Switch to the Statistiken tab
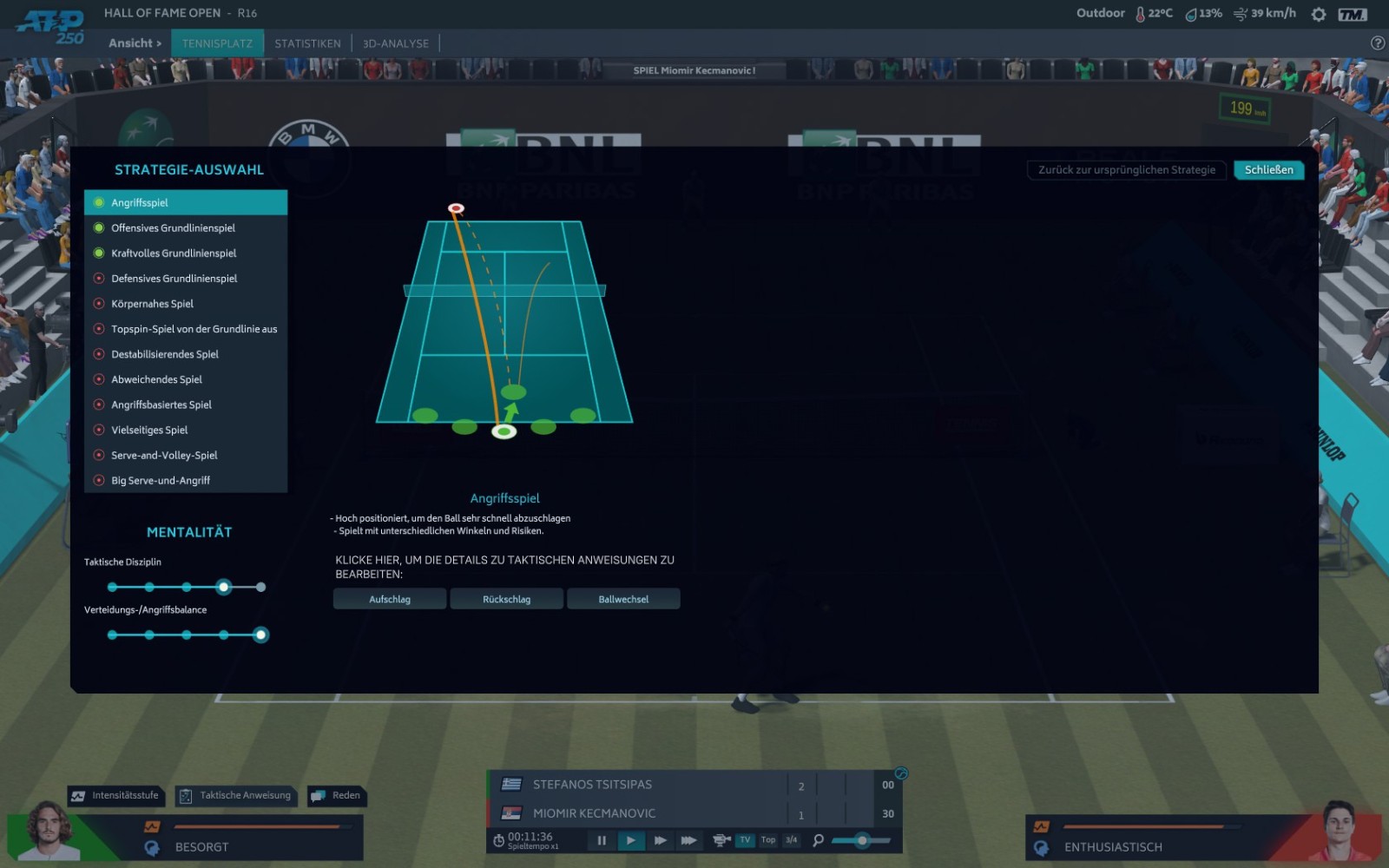This screenshot has height=868, width=1389. click(x=307, y=43)
